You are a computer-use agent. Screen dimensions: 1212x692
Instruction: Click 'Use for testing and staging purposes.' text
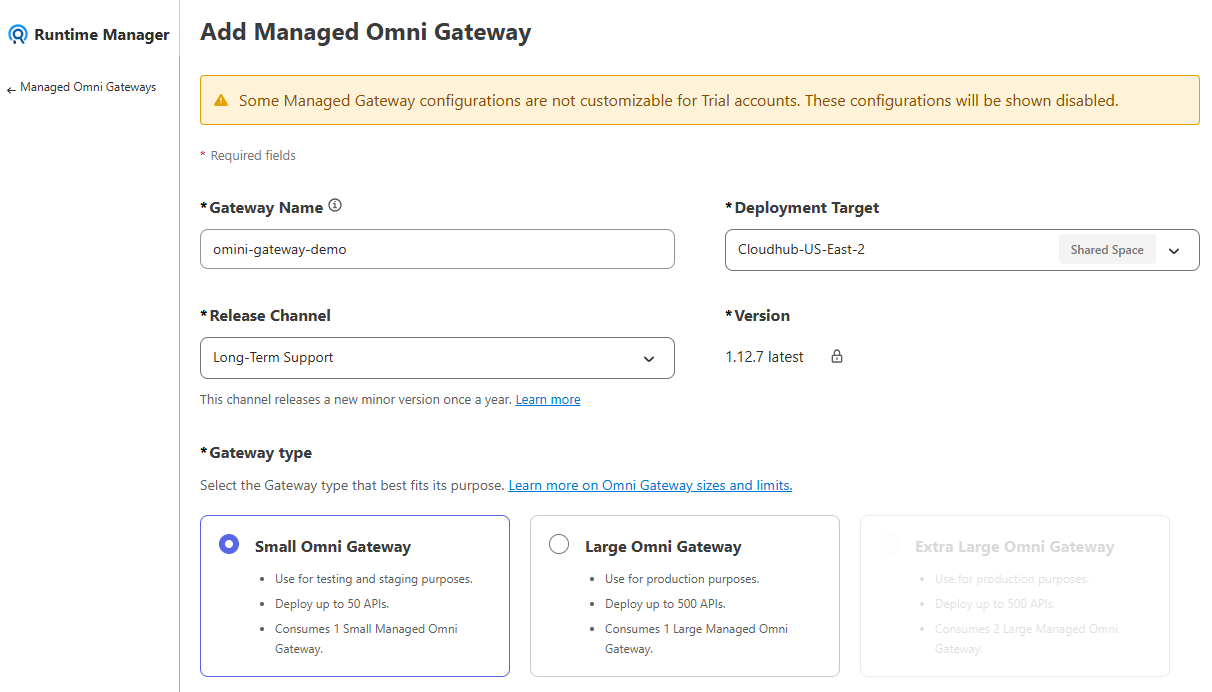(x=374, y=579)
